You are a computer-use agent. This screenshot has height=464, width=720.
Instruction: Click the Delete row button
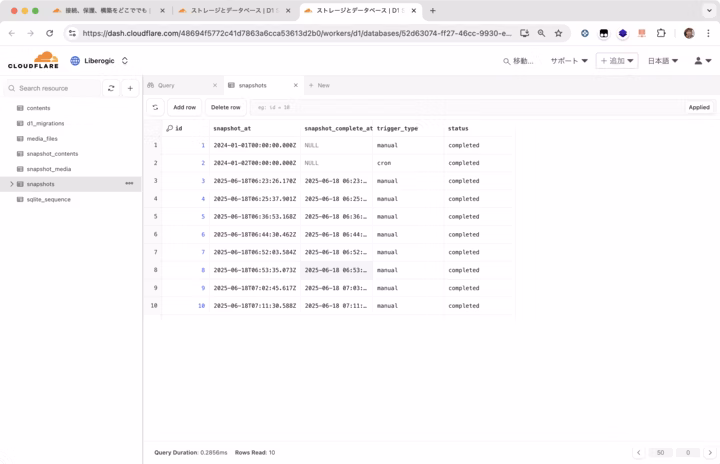click(x=225, y=107)
